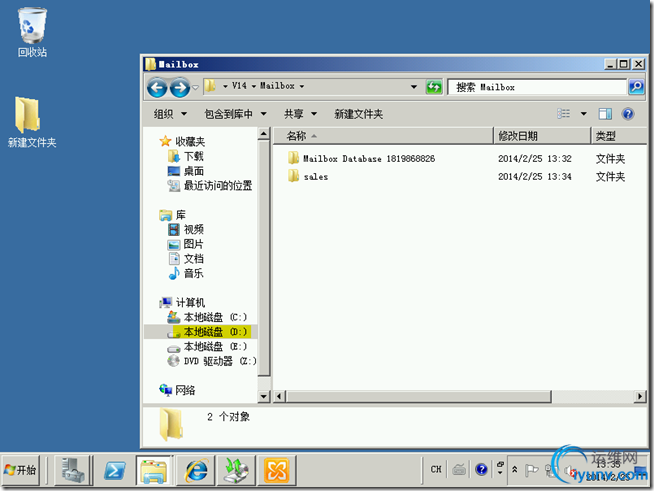Open the 文档 library

[x=186, y=259]
